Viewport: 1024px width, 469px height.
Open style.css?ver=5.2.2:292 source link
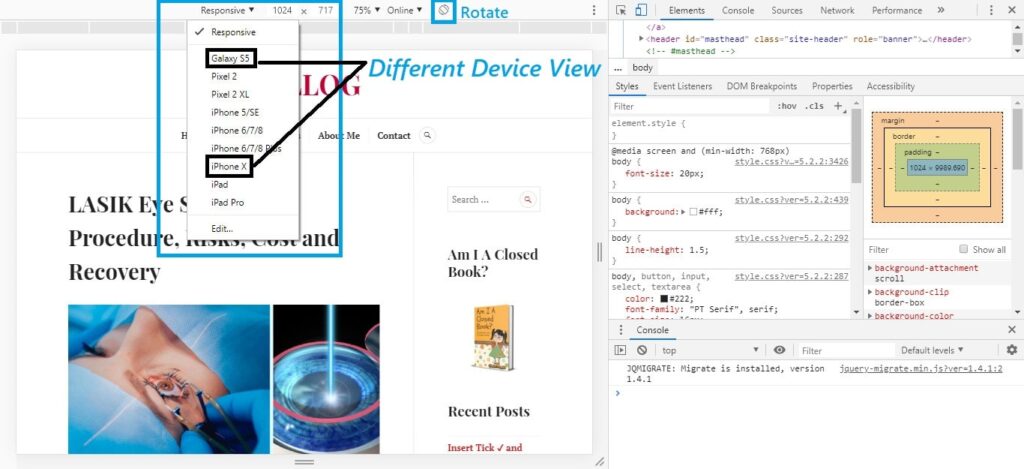click(x=792, y=238)
